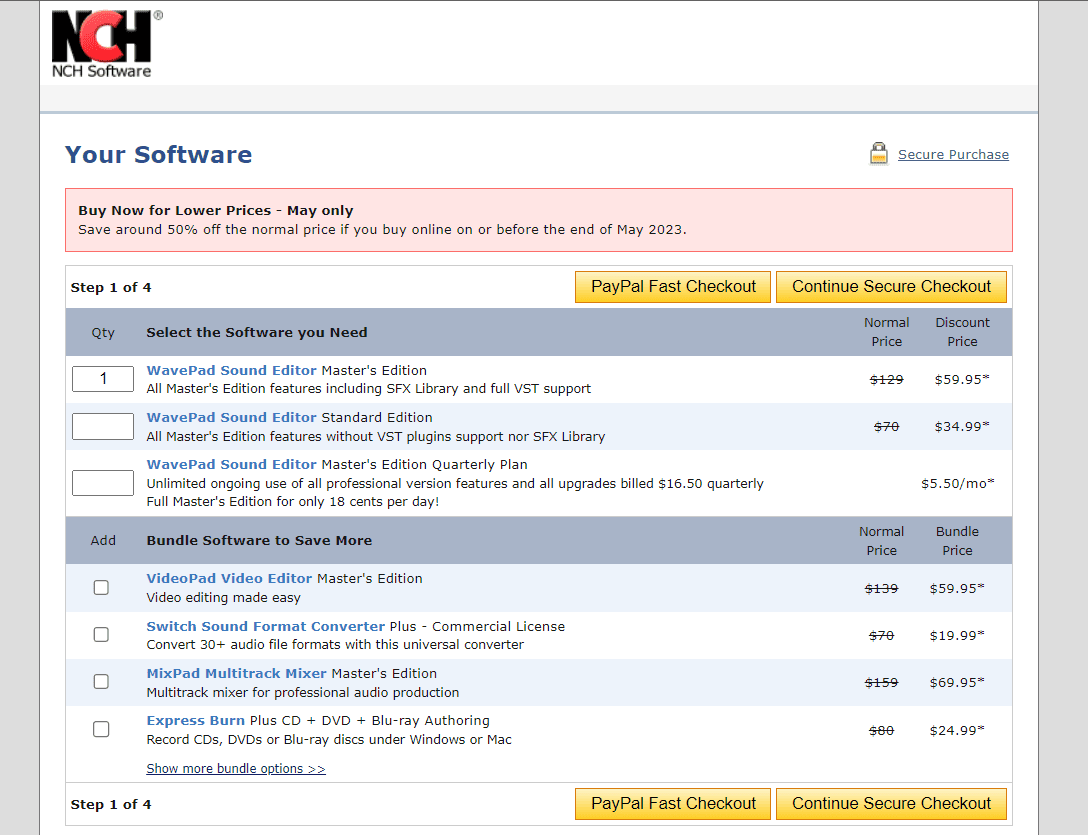Focus the quantity field for WavePad Master's Edition
The width and height of the screenshot is (1088, 835).
pos(103,379)
